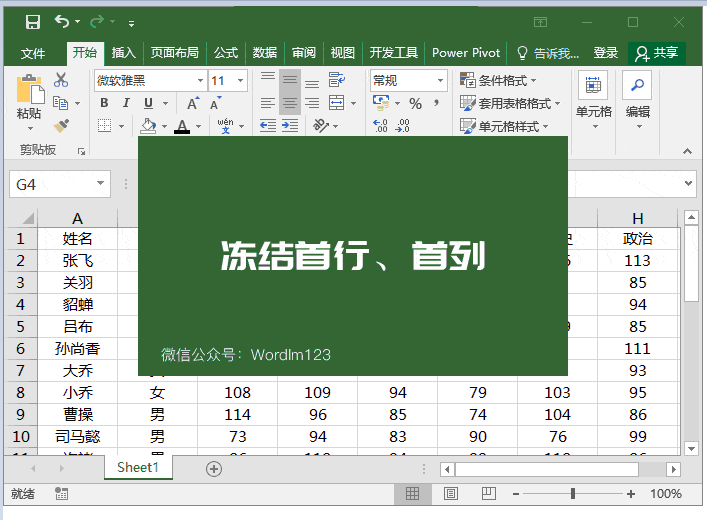Align text left
This screenshot has width=707, height=520.
click(268, 103)
